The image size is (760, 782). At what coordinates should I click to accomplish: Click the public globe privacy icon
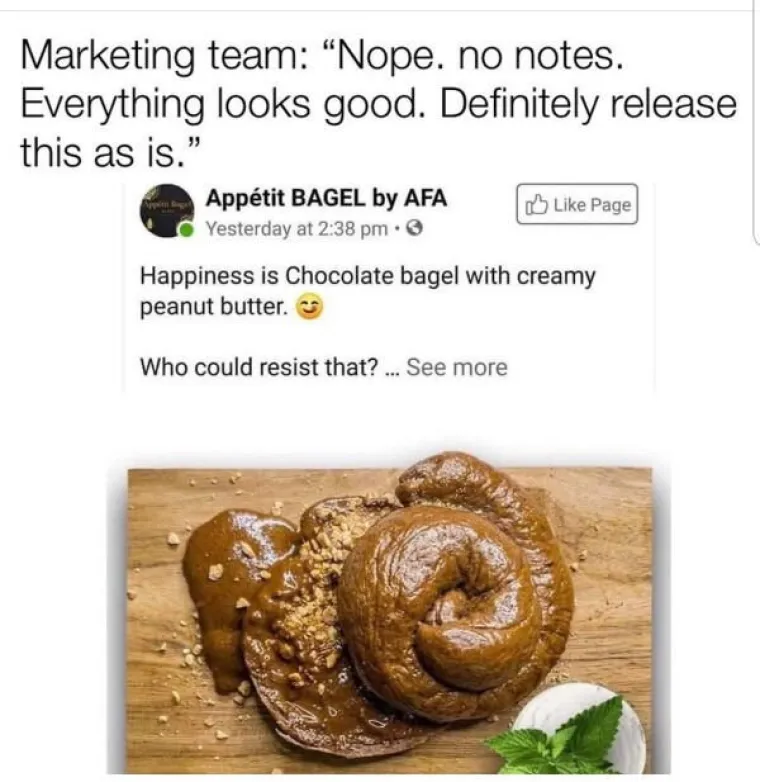click(x=415, y=228)
